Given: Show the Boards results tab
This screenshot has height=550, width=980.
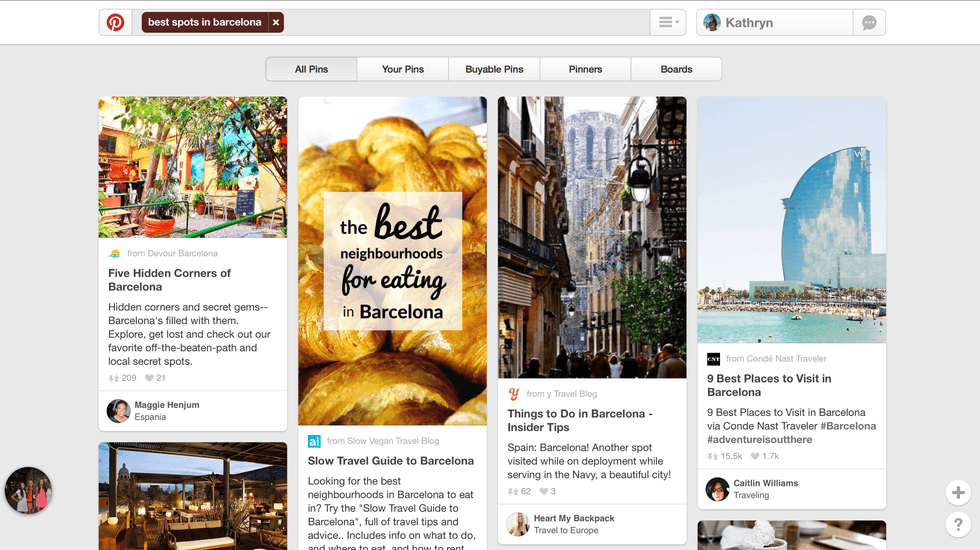Looking at the screenshot, I should (676, 69).
